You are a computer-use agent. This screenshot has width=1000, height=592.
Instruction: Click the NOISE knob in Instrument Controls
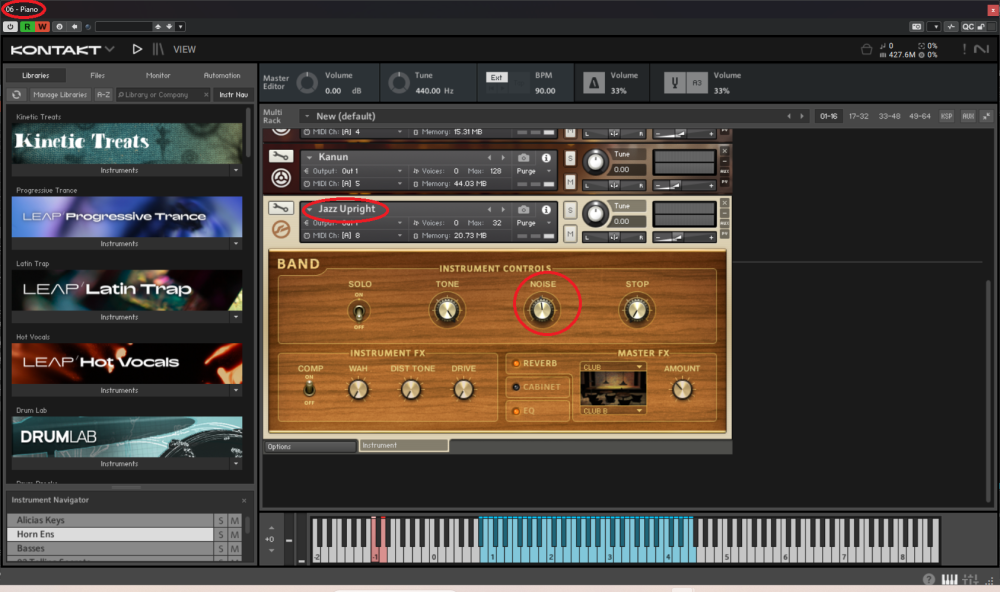click(542, 311)
